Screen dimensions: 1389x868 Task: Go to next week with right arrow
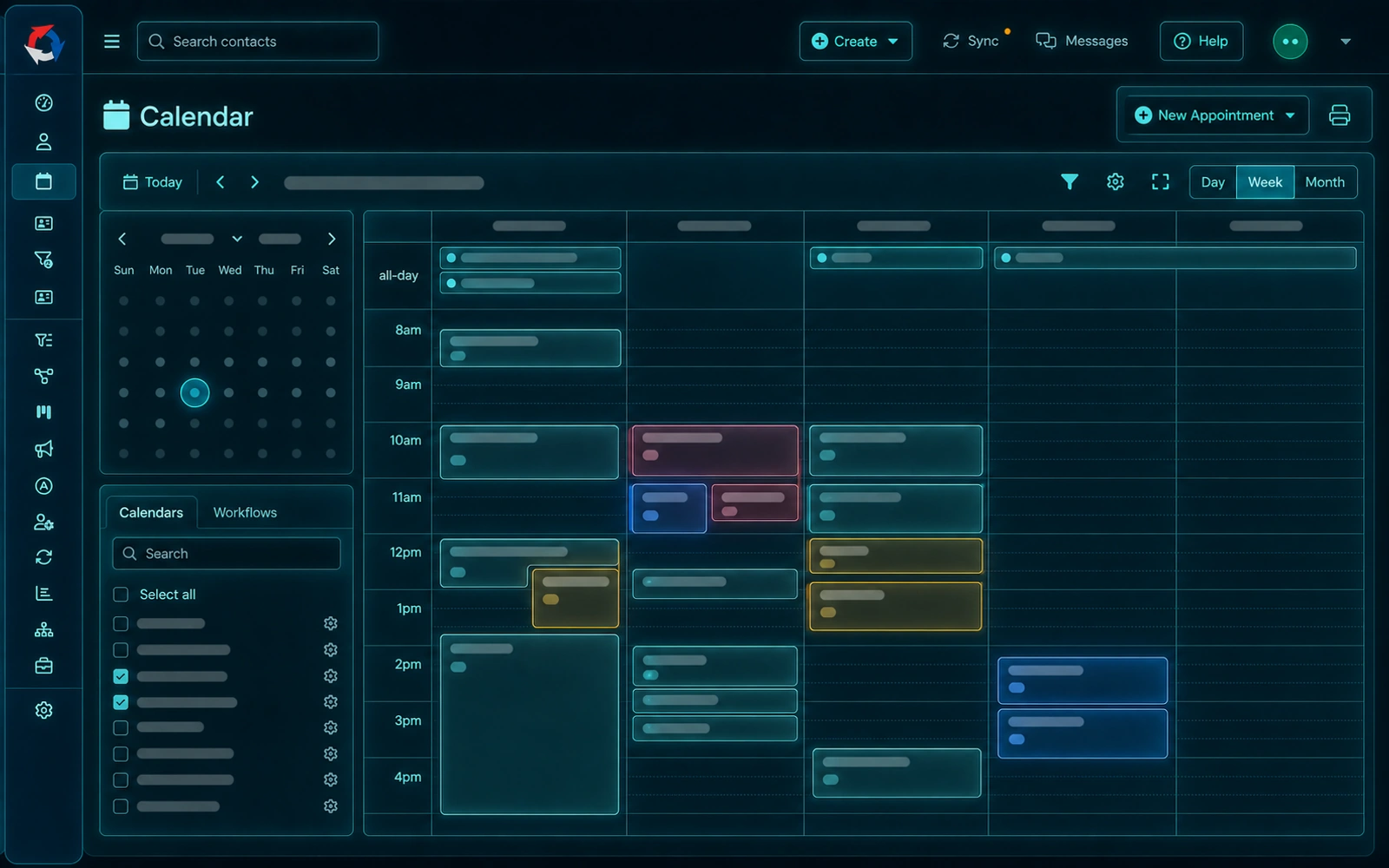click(254, 182)
